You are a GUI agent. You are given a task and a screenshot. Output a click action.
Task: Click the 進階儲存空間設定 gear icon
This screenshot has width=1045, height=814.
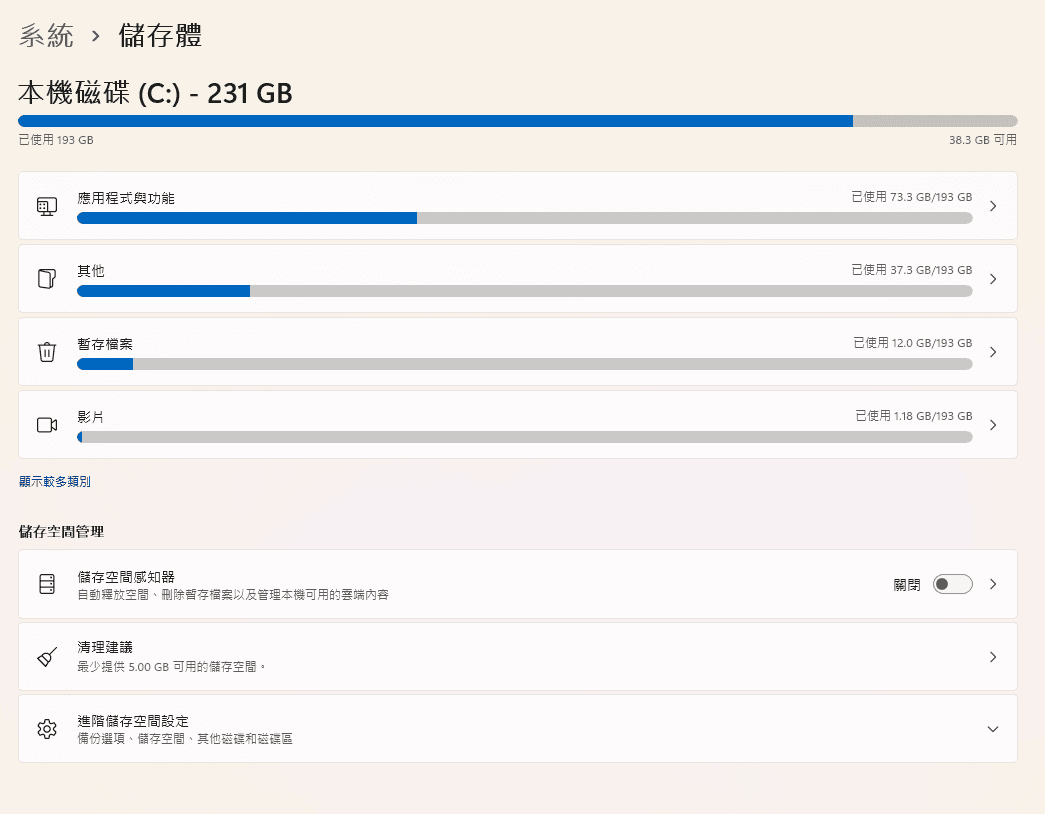point(47,729)
